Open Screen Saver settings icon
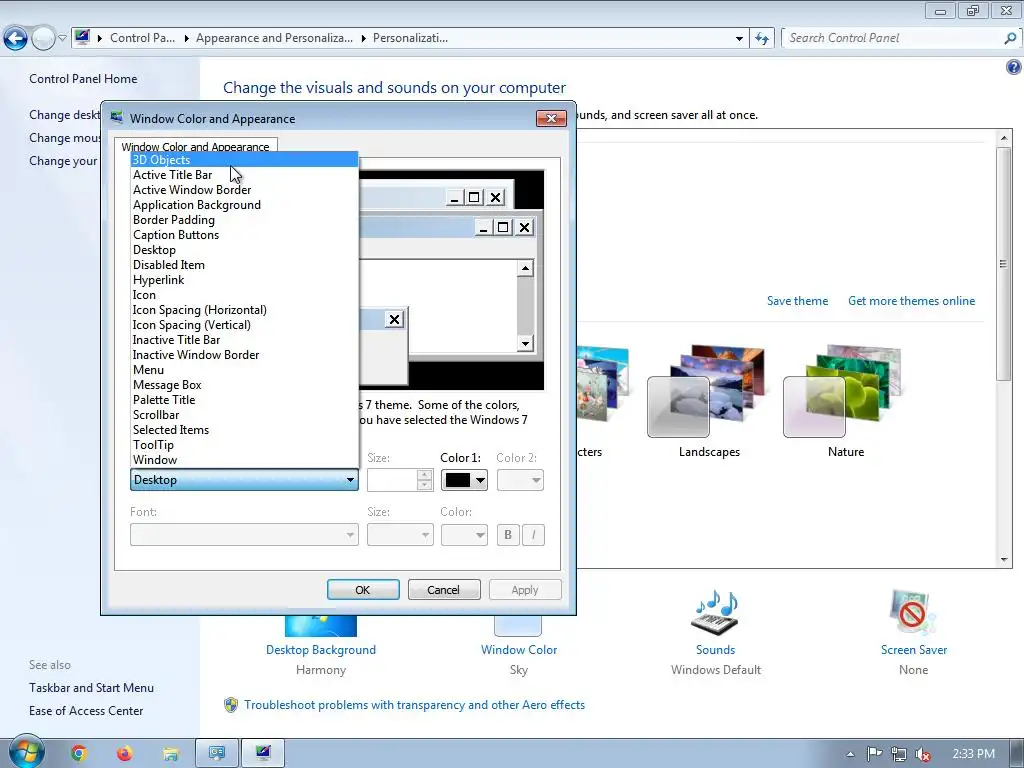 pyautogui.click(x=914, y=613)
